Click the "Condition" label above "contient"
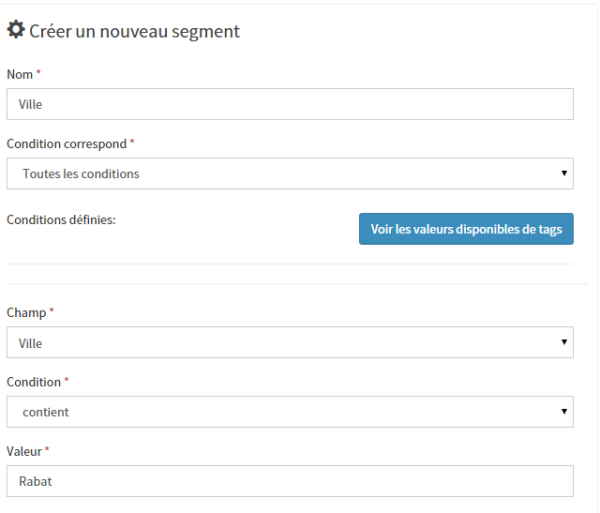600x513 pixels. [34, 382]
